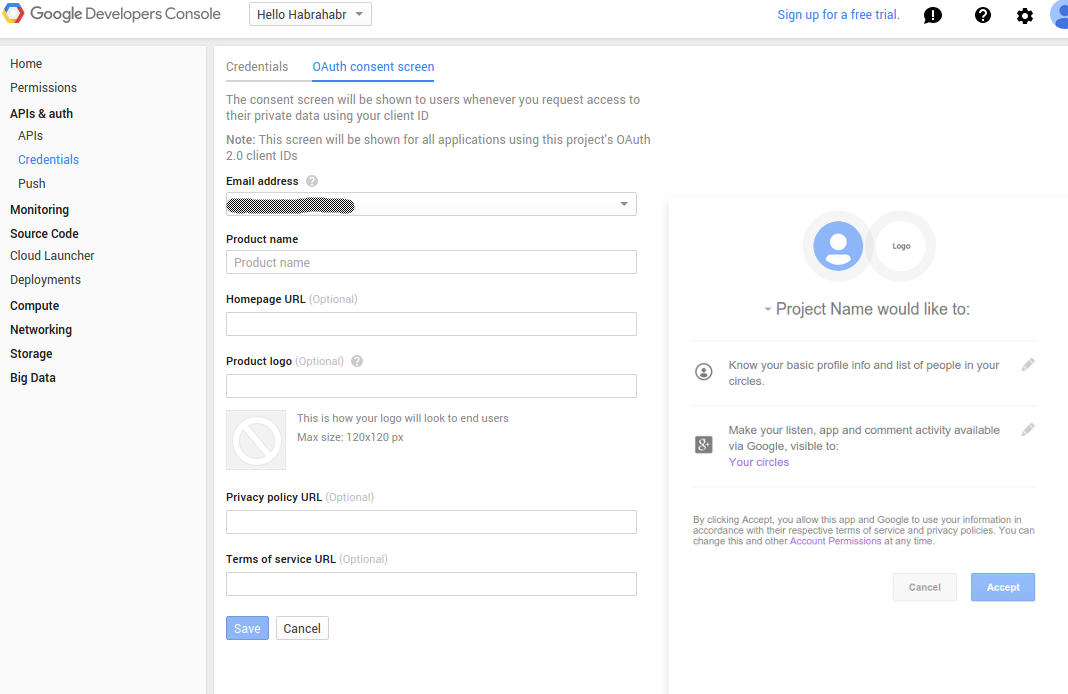
Task: Click the 'Project Name would like to:' heading
Action: pyautogui.click(x=873, y=309)
